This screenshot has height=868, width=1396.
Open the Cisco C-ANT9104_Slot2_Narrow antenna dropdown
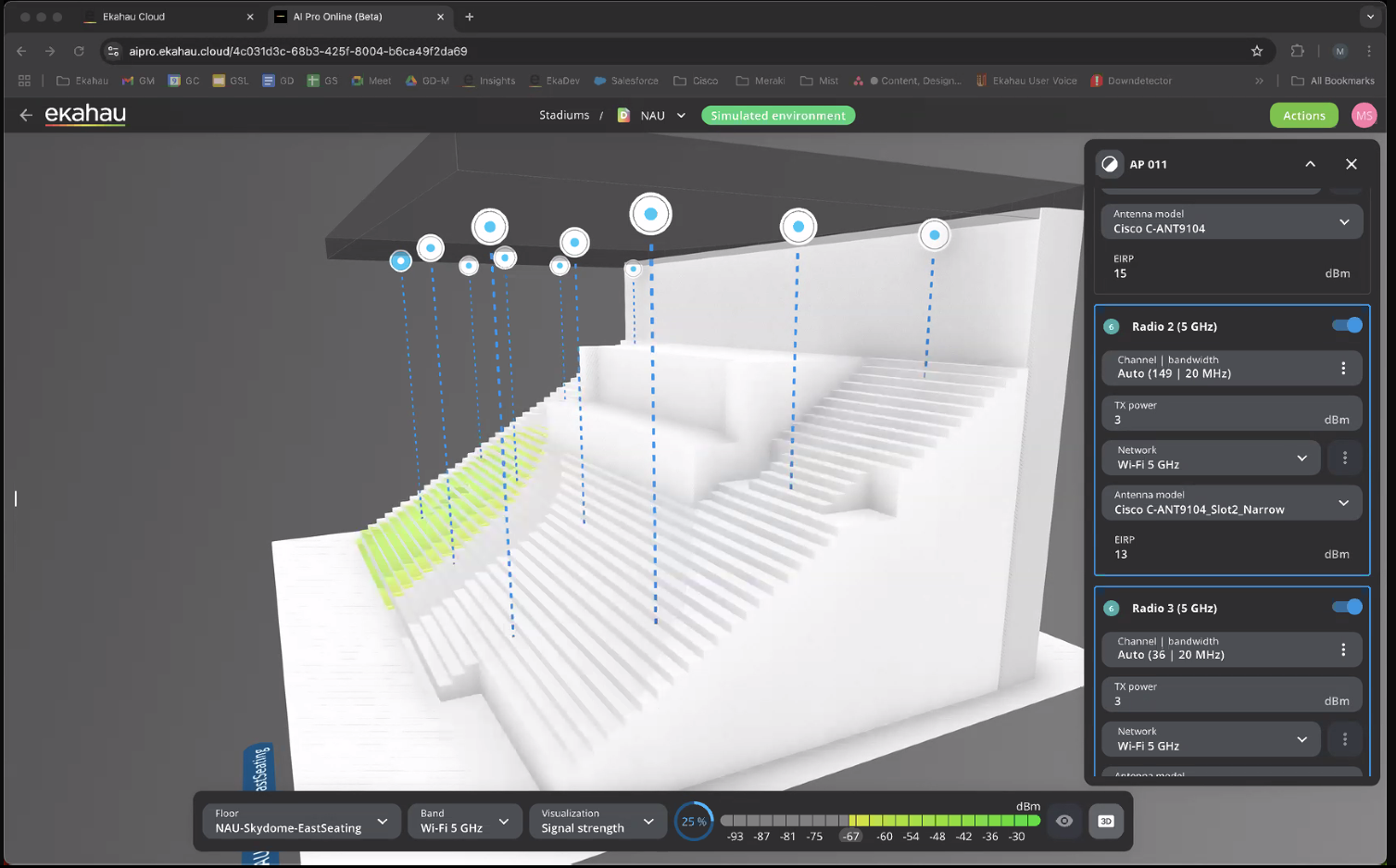click(x=1231, y=503)
